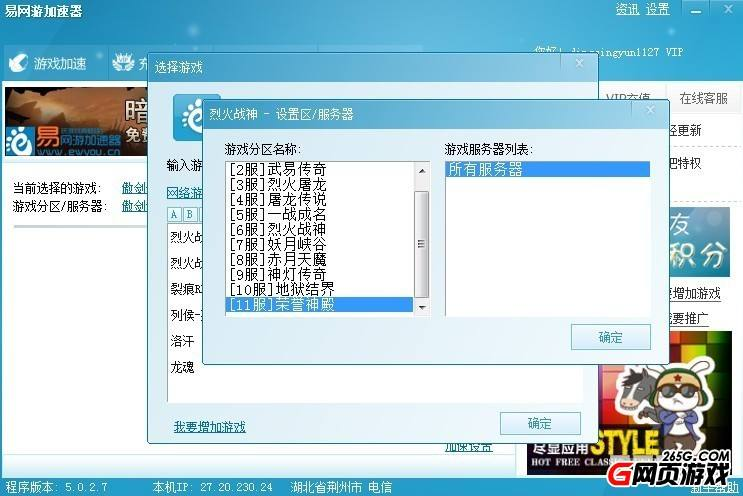743x496 pixels.
Task: Select [5服]一战成名 in zone list
Action: click(319, 214)
